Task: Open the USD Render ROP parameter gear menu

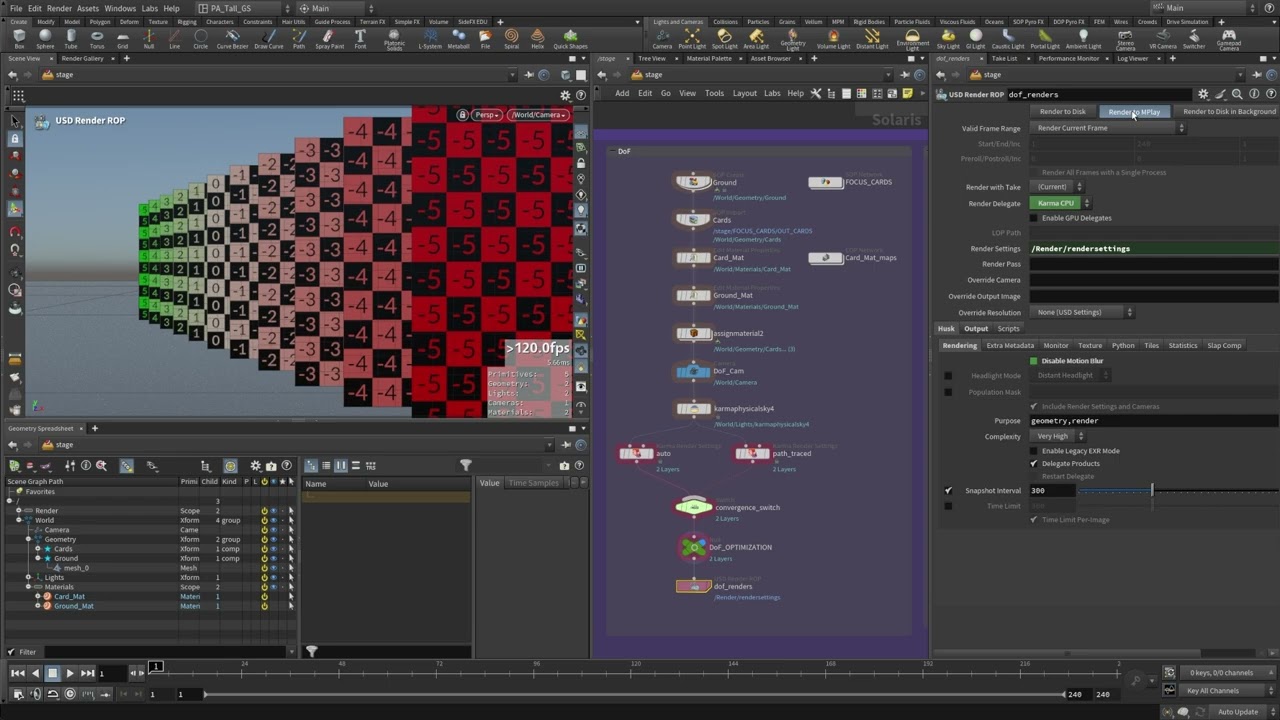Action: coord(1203,94)
